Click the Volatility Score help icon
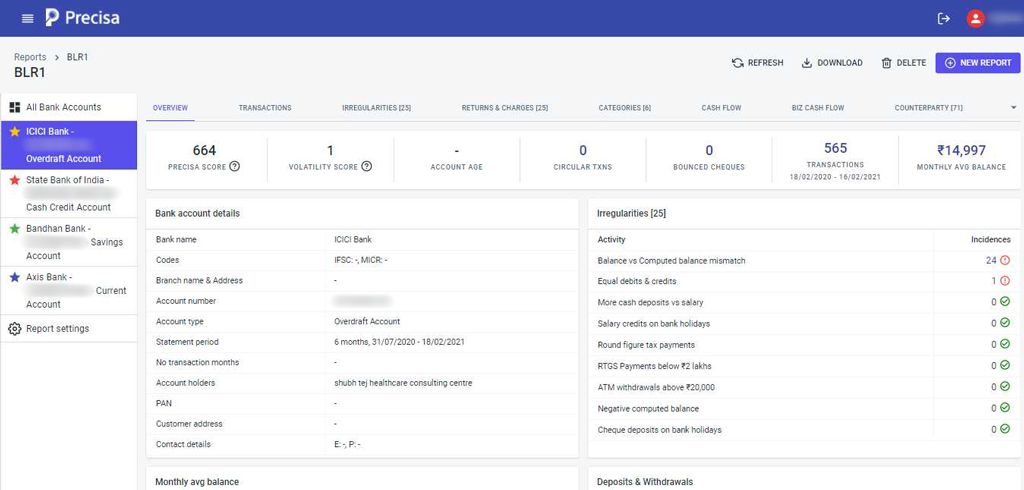 [x=367, y=167]
